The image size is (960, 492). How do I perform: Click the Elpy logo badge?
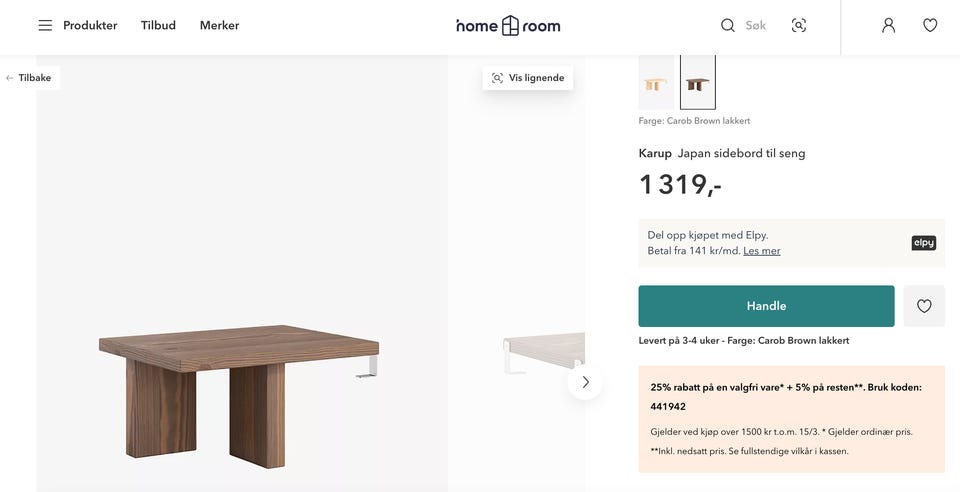(923, 243)
